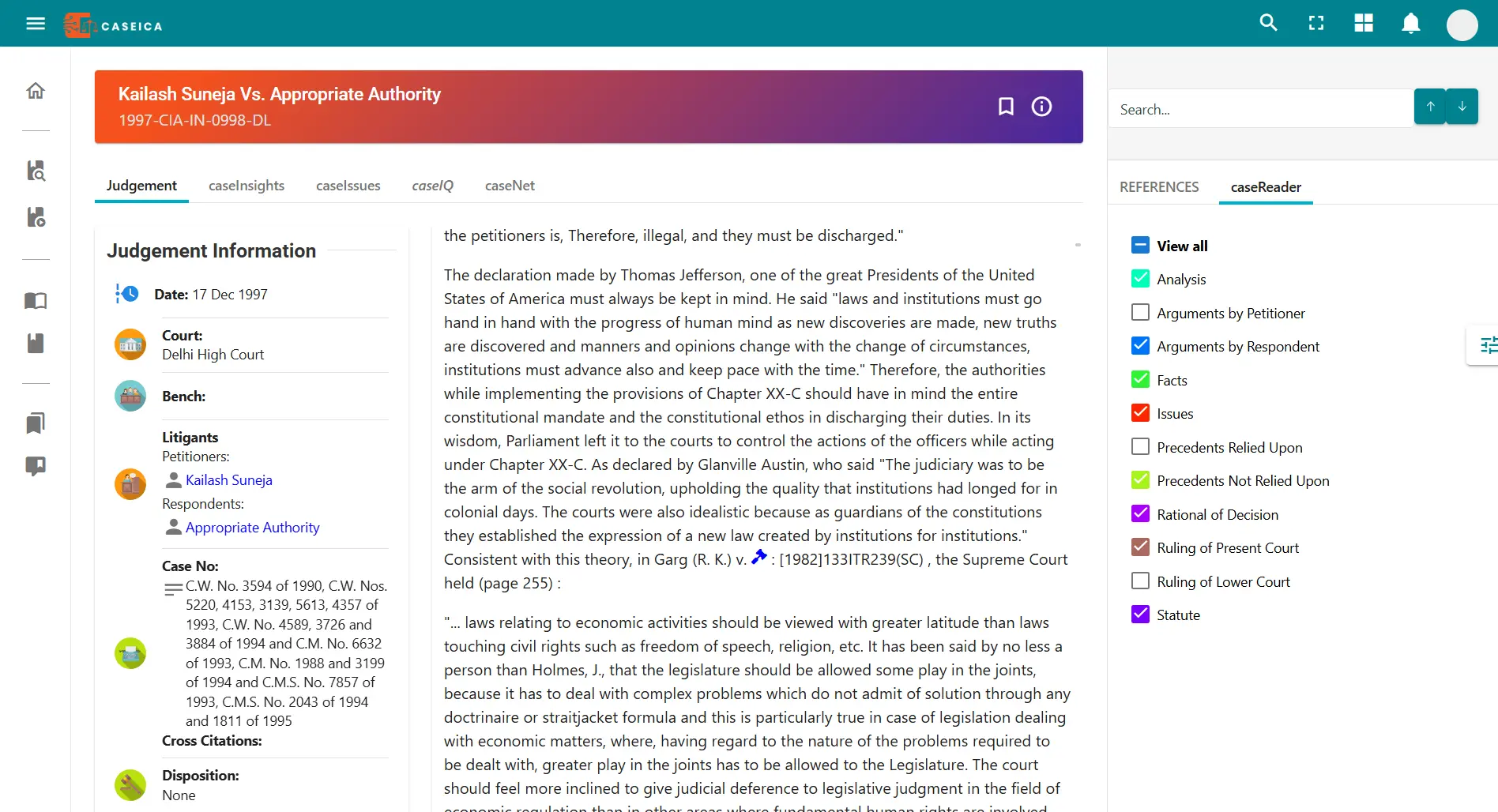Open the caseNet tab

[510, 186]
